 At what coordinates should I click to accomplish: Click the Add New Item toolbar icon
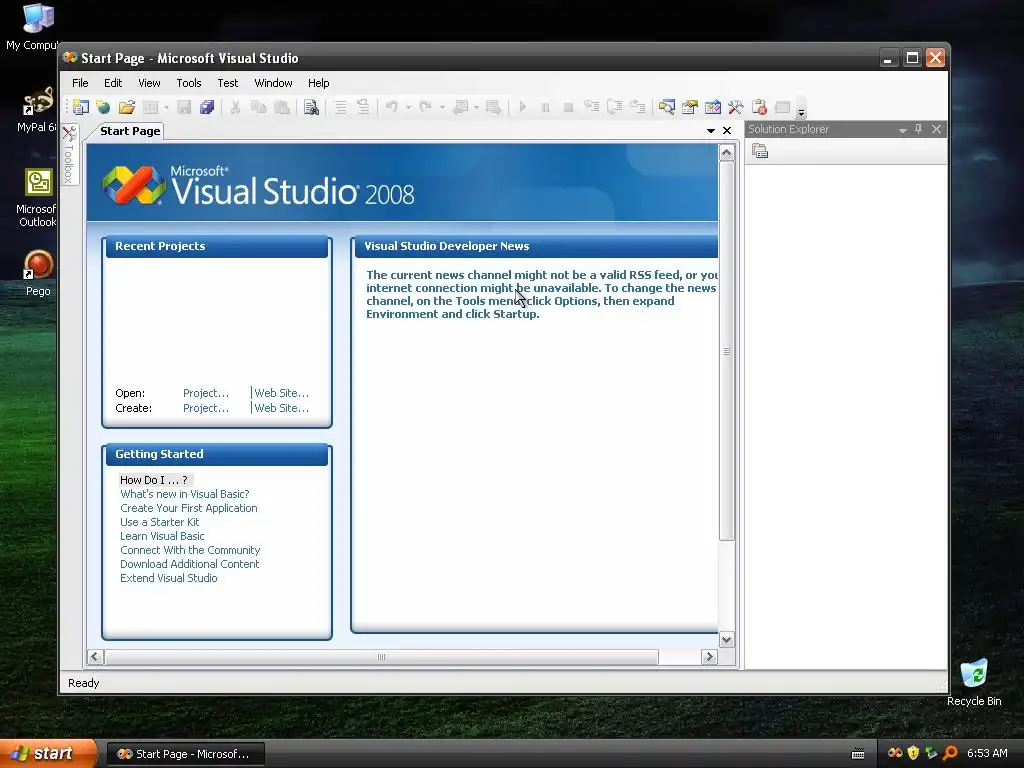tap(150, 107)
